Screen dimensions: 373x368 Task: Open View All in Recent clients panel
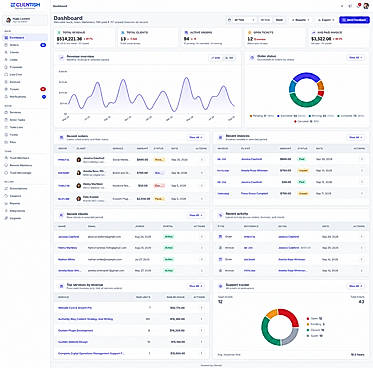(x=195, y=215)
